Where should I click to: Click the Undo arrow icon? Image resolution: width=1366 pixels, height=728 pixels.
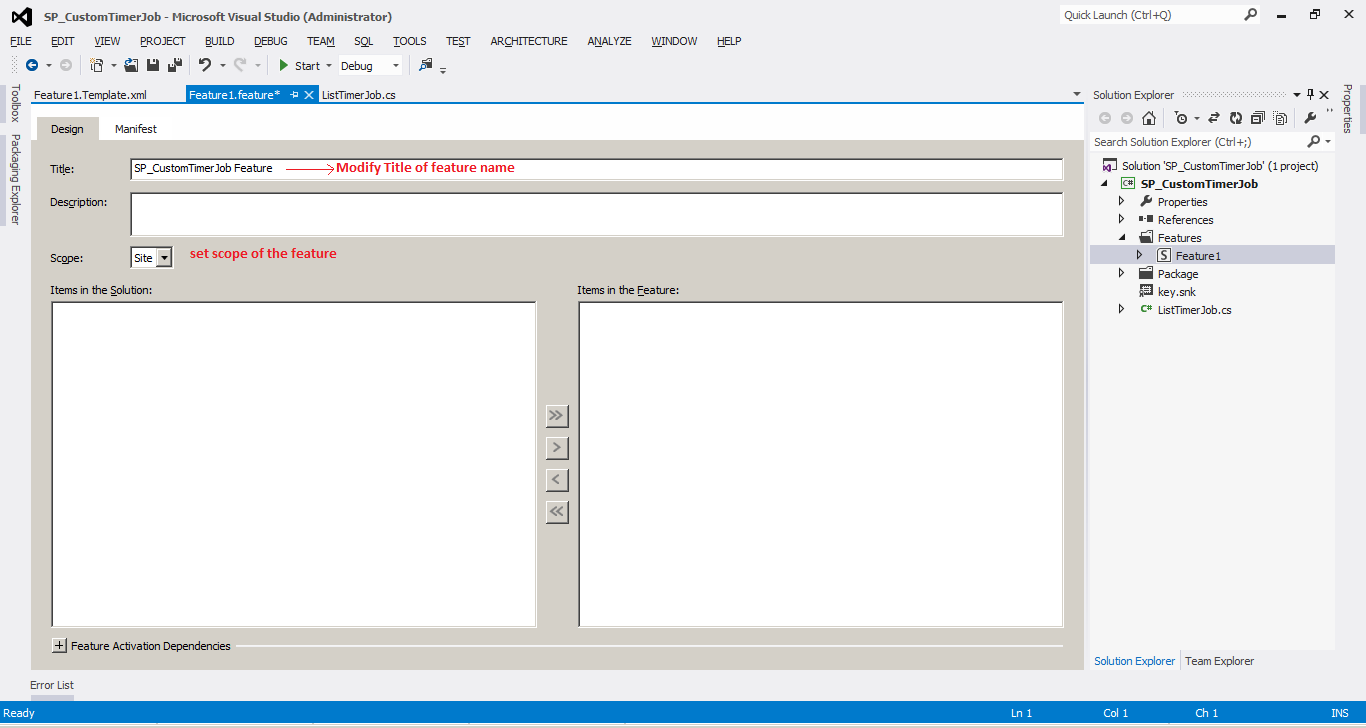point(205,66)
